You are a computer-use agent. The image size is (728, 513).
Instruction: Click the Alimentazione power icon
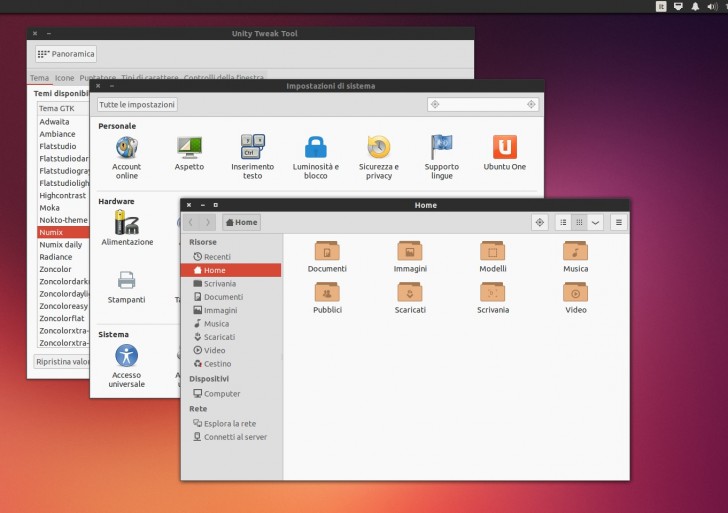(x=126, y=222)
